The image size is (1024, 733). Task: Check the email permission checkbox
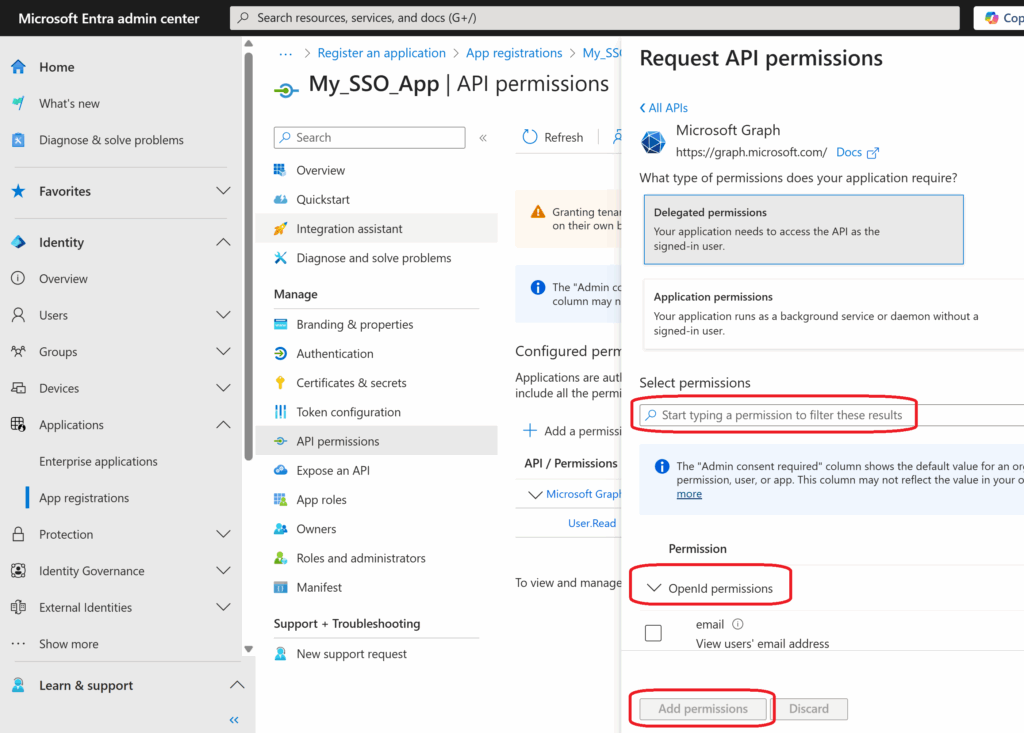pos(653,633)
